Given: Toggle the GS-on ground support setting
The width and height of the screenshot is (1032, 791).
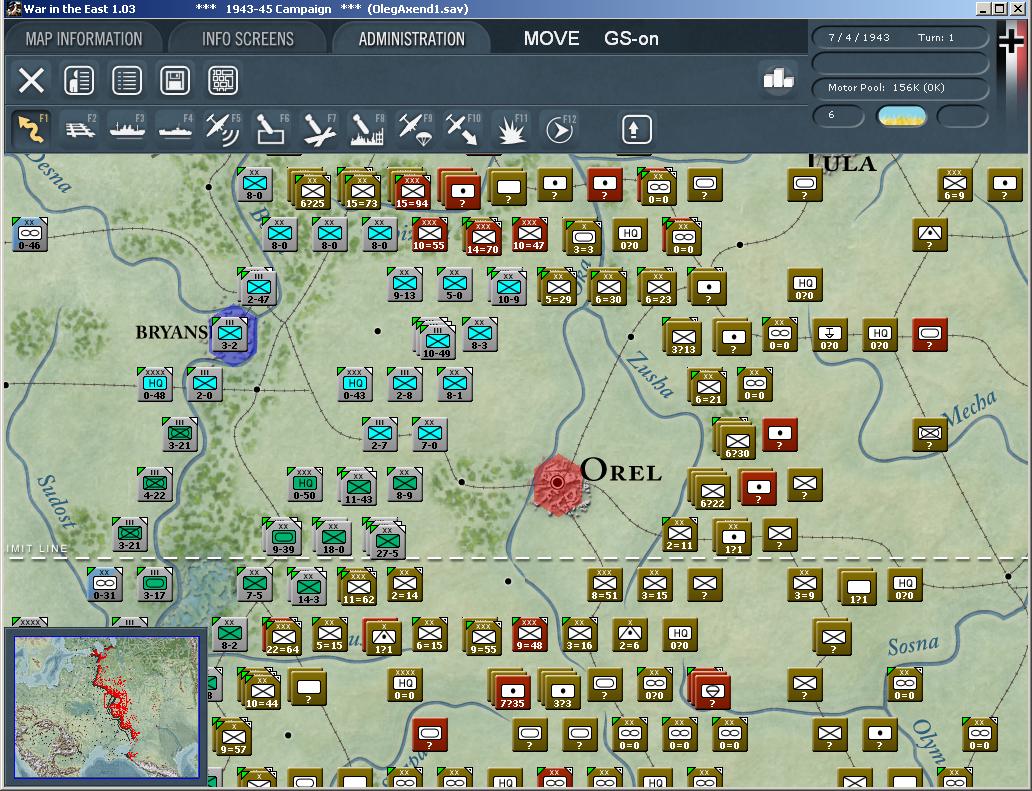Looking at the screenshot, I should pos(631,39).
